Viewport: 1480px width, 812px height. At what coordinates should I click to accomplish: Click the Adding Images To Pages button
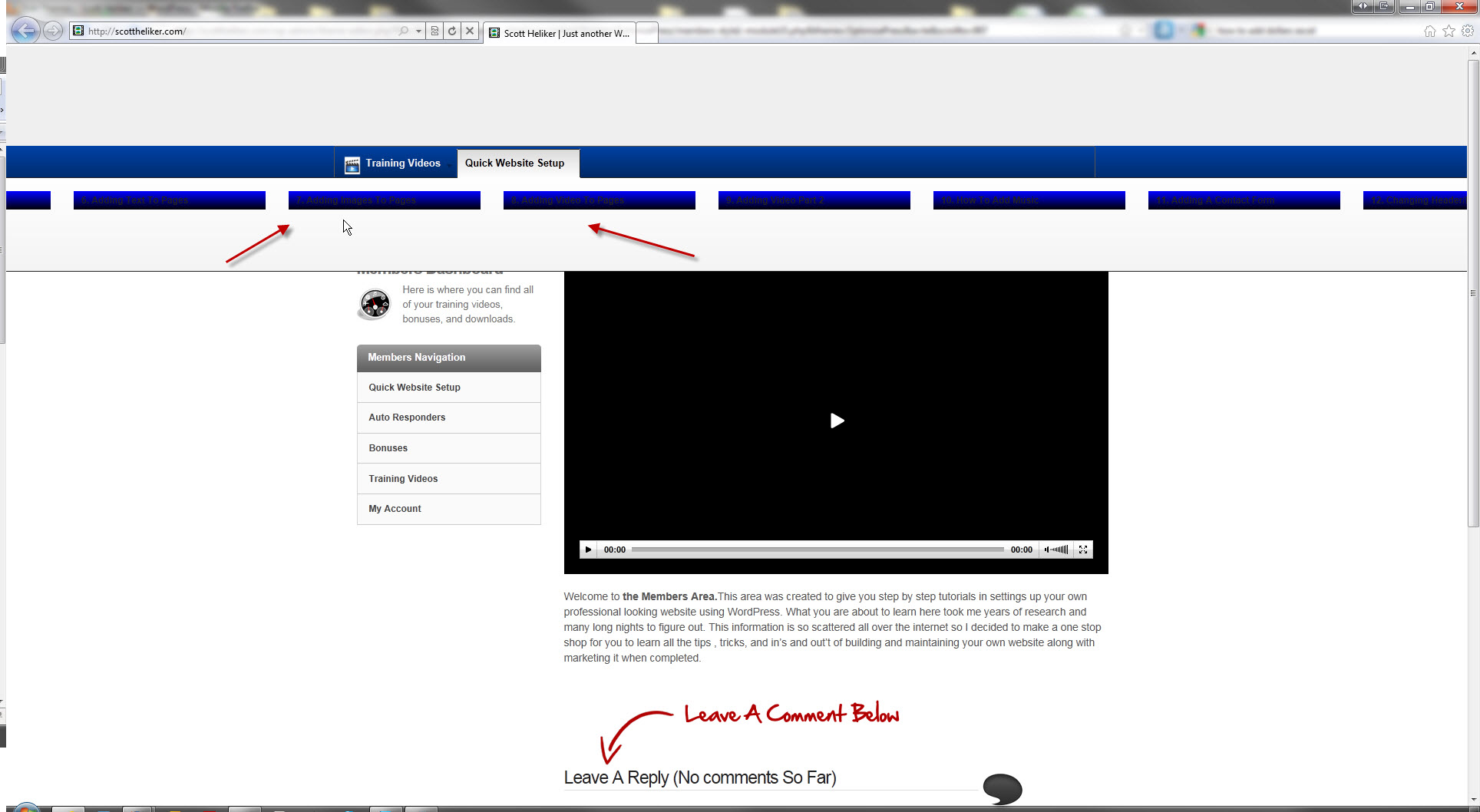[384, 200]
